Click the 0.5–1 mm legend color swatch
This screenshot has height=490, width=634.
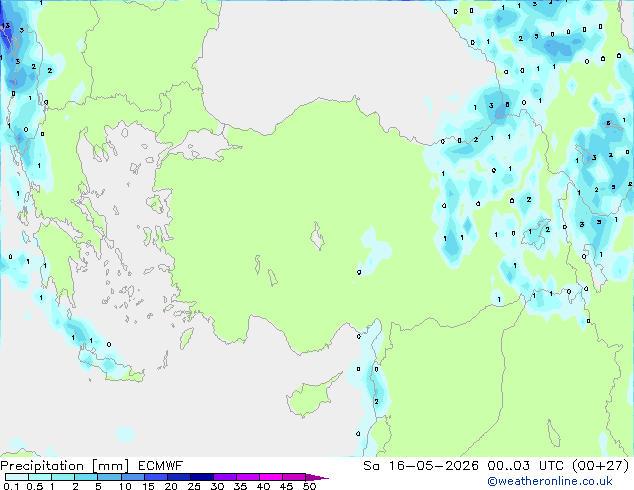[40, 477]
